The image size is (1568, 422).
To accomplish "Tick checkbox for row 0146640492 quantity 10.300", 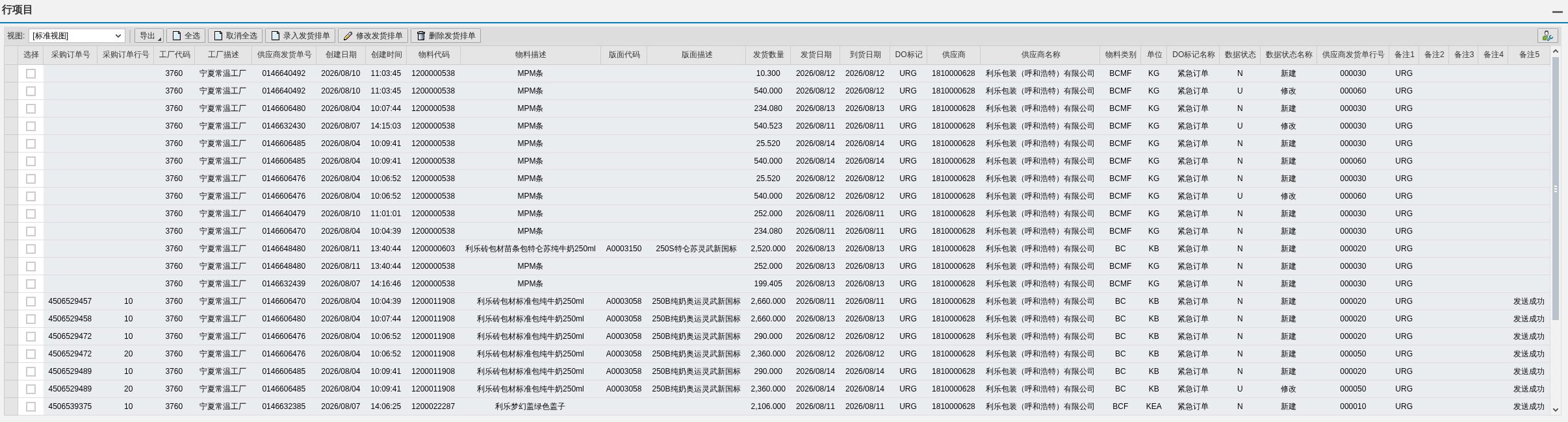I will 31,73.
